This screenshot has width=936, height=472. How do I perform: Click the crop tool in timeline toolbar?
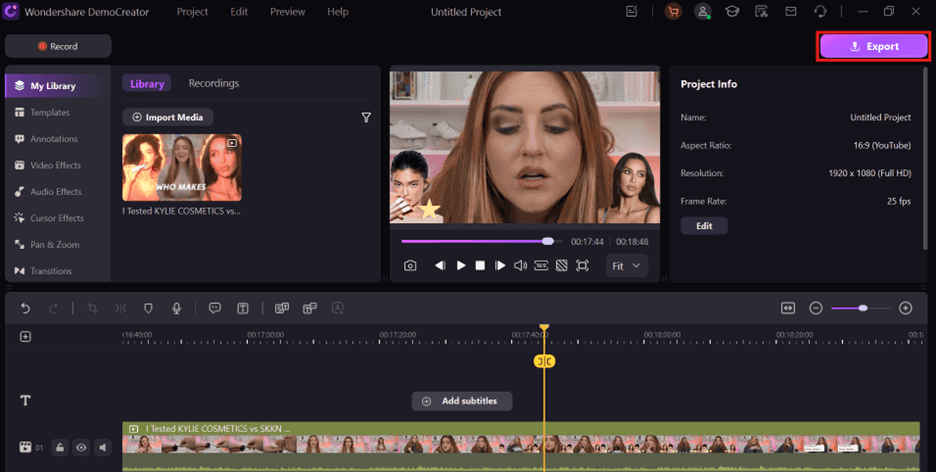(x=92, y=309)
